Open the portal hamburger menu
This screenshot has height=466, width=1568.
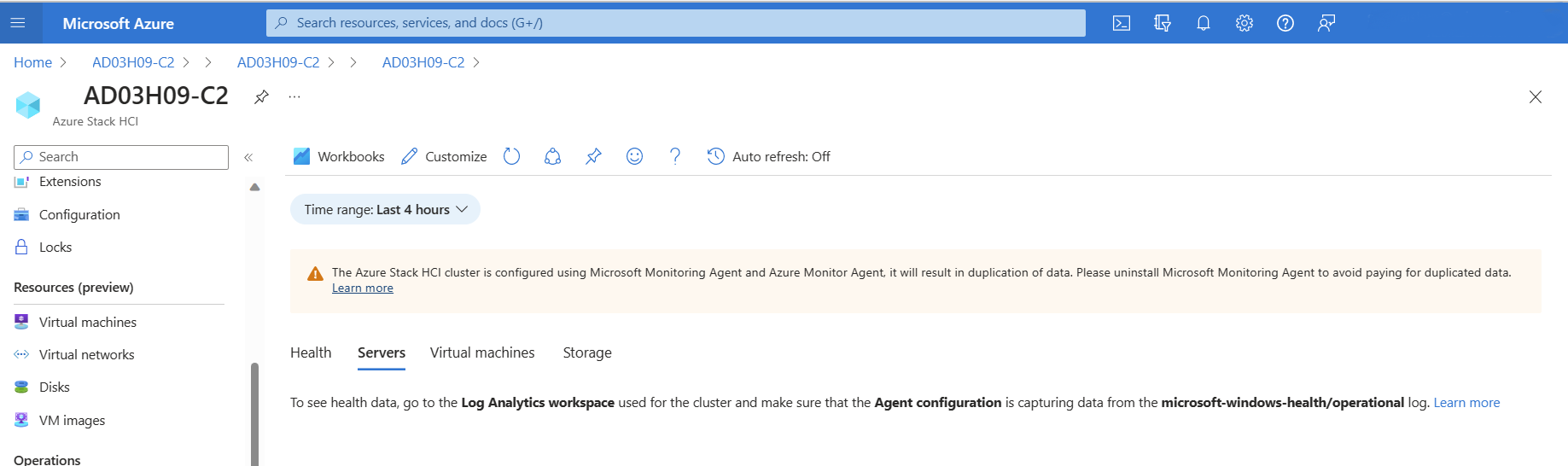18,23
